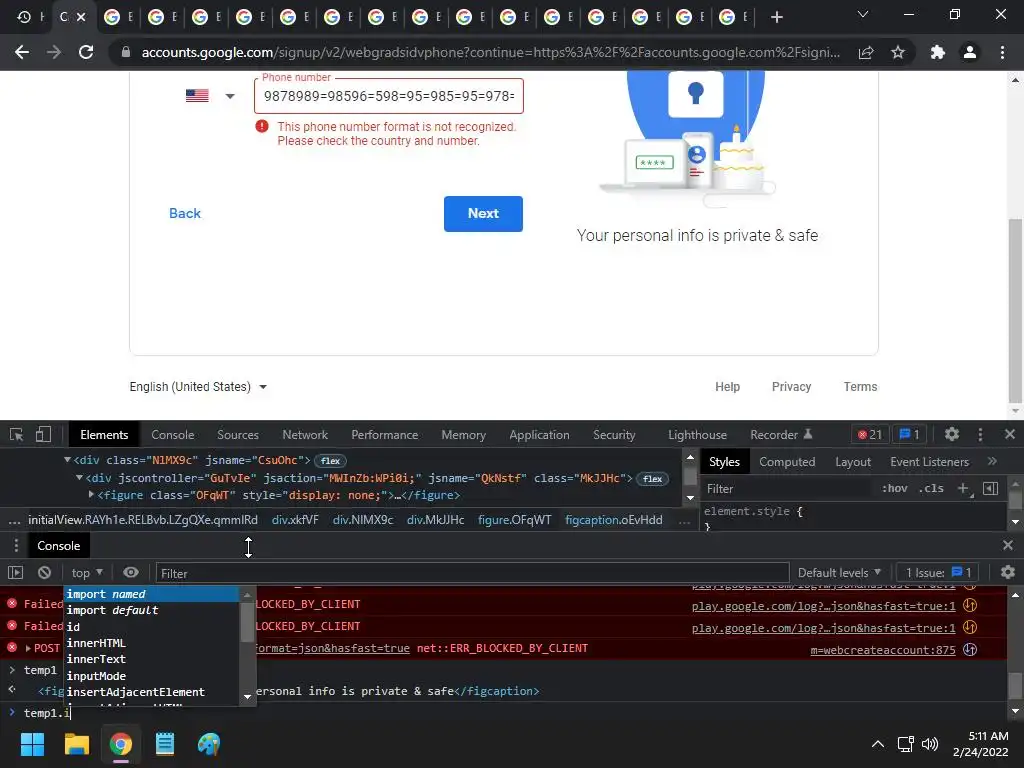Open the Terms footer link
The height and width of the screenshot is (768, 1024).
tap(860, 387)
